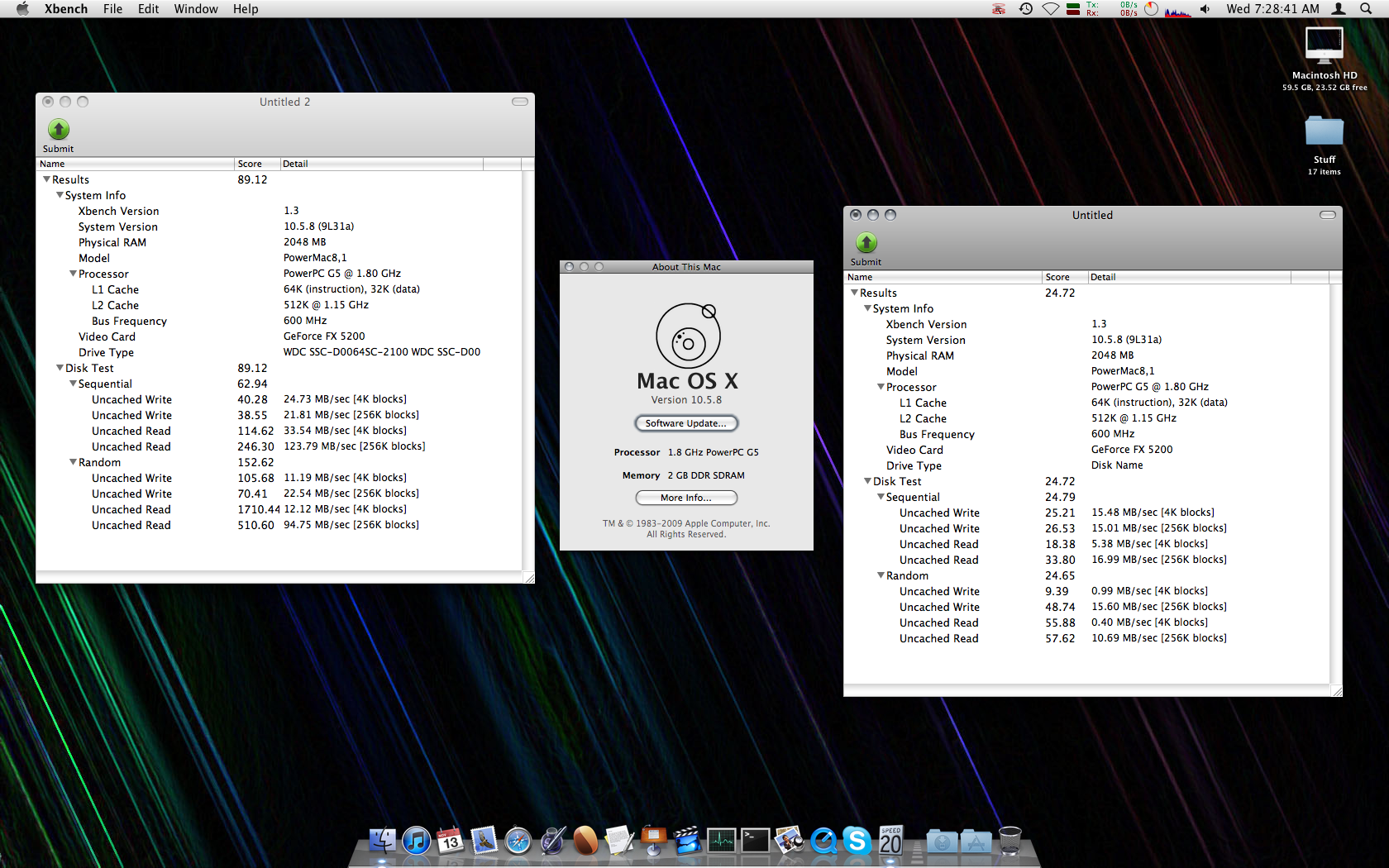Open Activity Monitor in dock
Image resolution: width=1389 pixels, height=868 pixels.
point(721,841)
